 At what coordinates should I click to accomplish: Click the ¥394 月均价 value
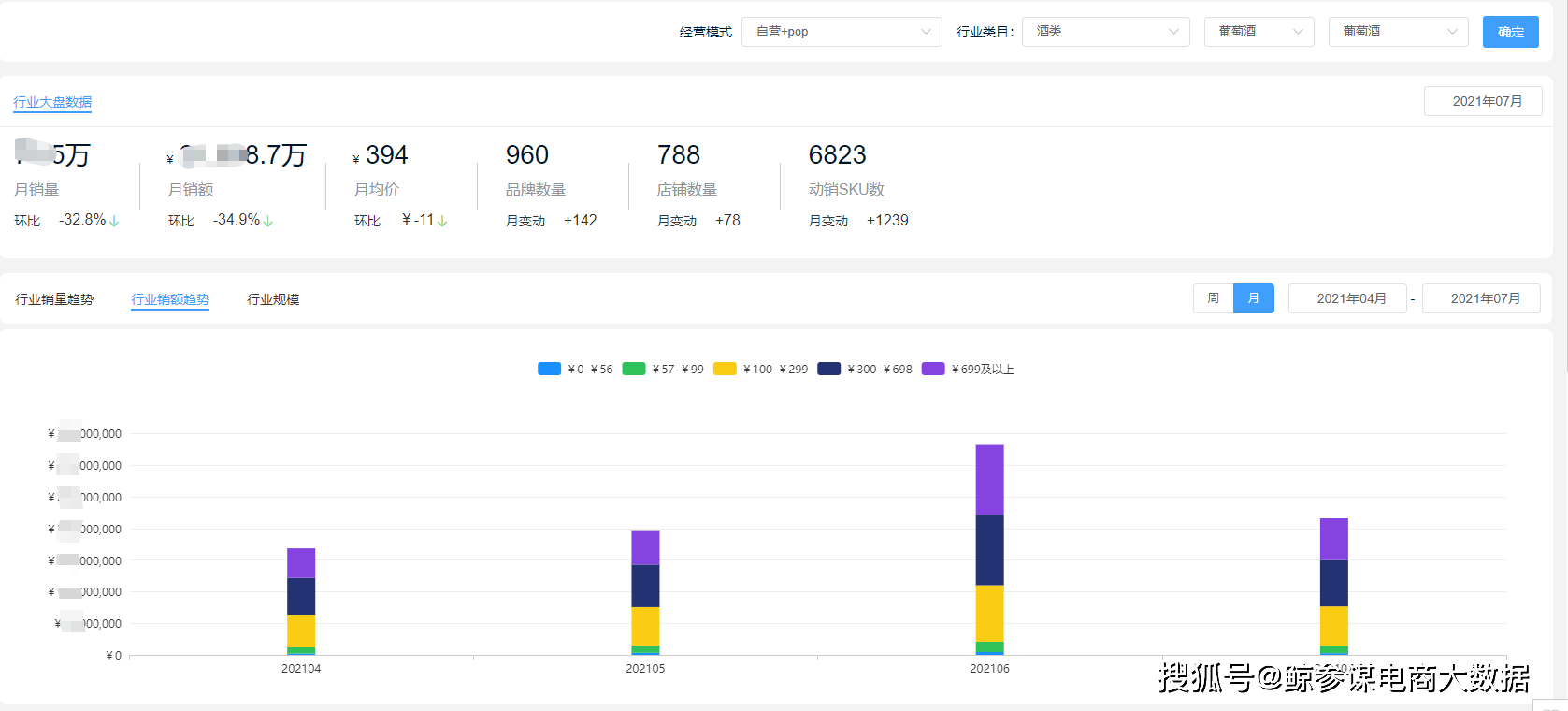coord(381,154)
